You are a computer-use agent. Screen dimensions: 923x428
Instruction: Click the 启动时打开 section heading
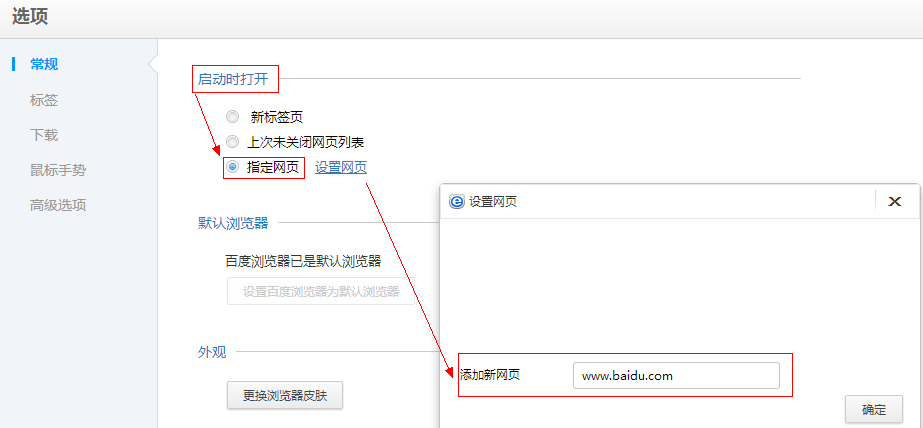233,78
